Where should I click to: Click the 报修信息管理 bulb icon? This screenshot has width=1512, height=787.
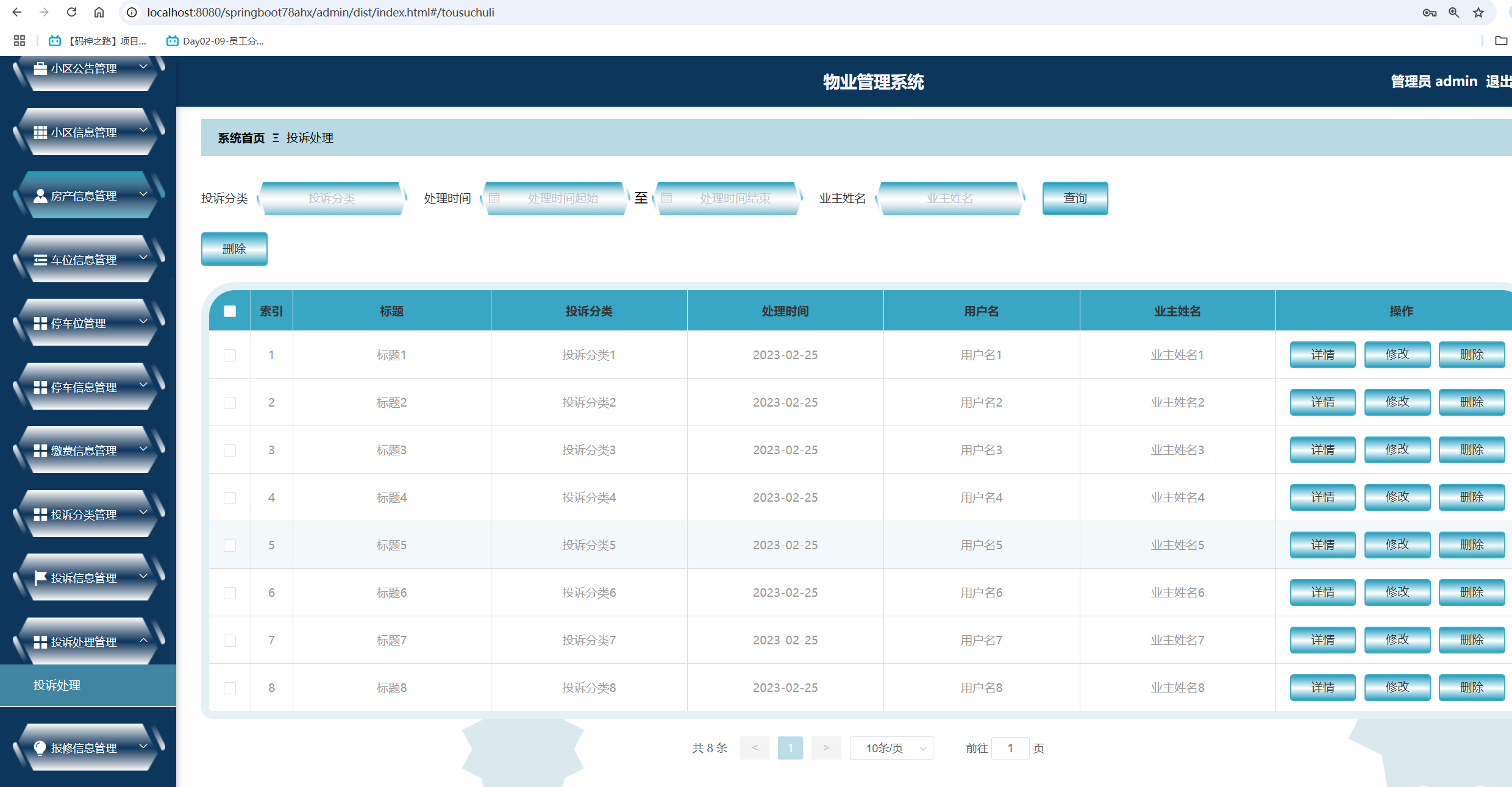tap(40, 748)
